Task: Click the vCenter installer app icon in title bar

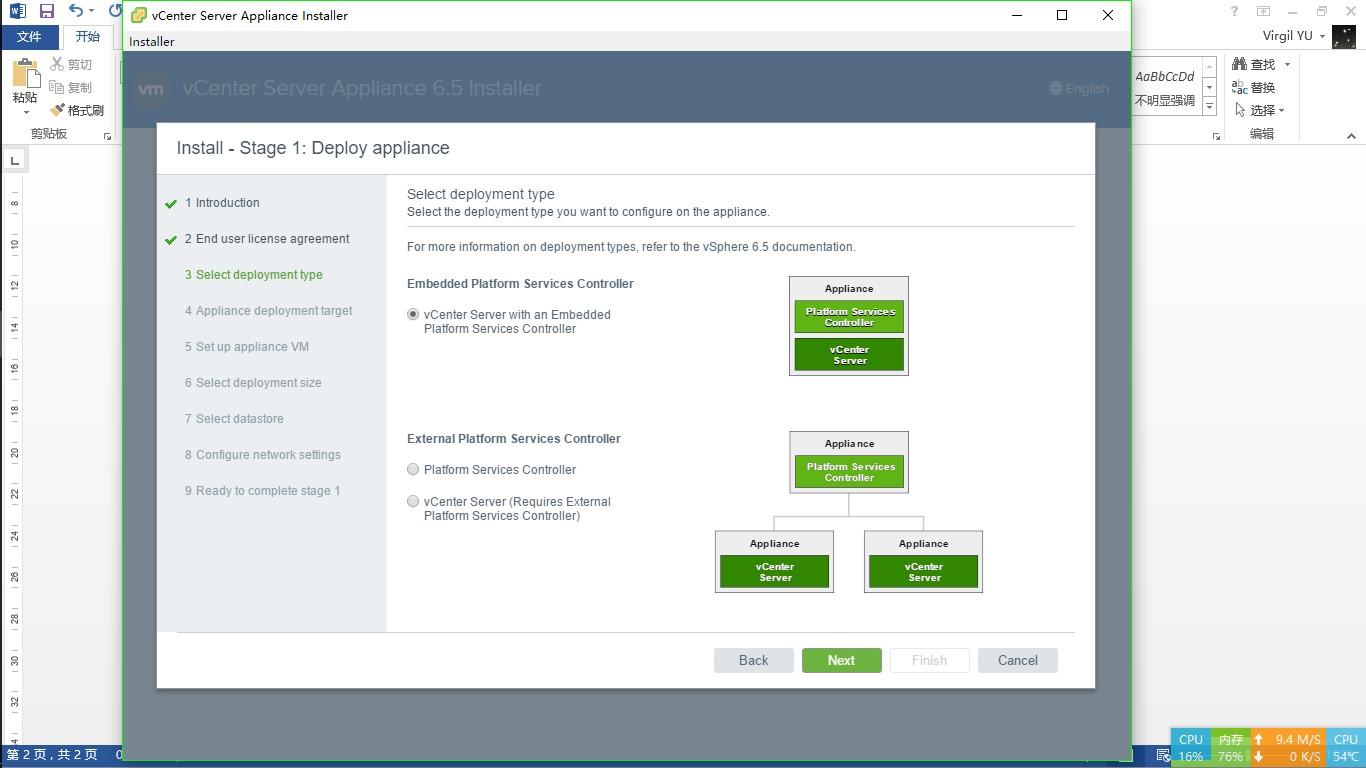Action: (x=139, y=15)
